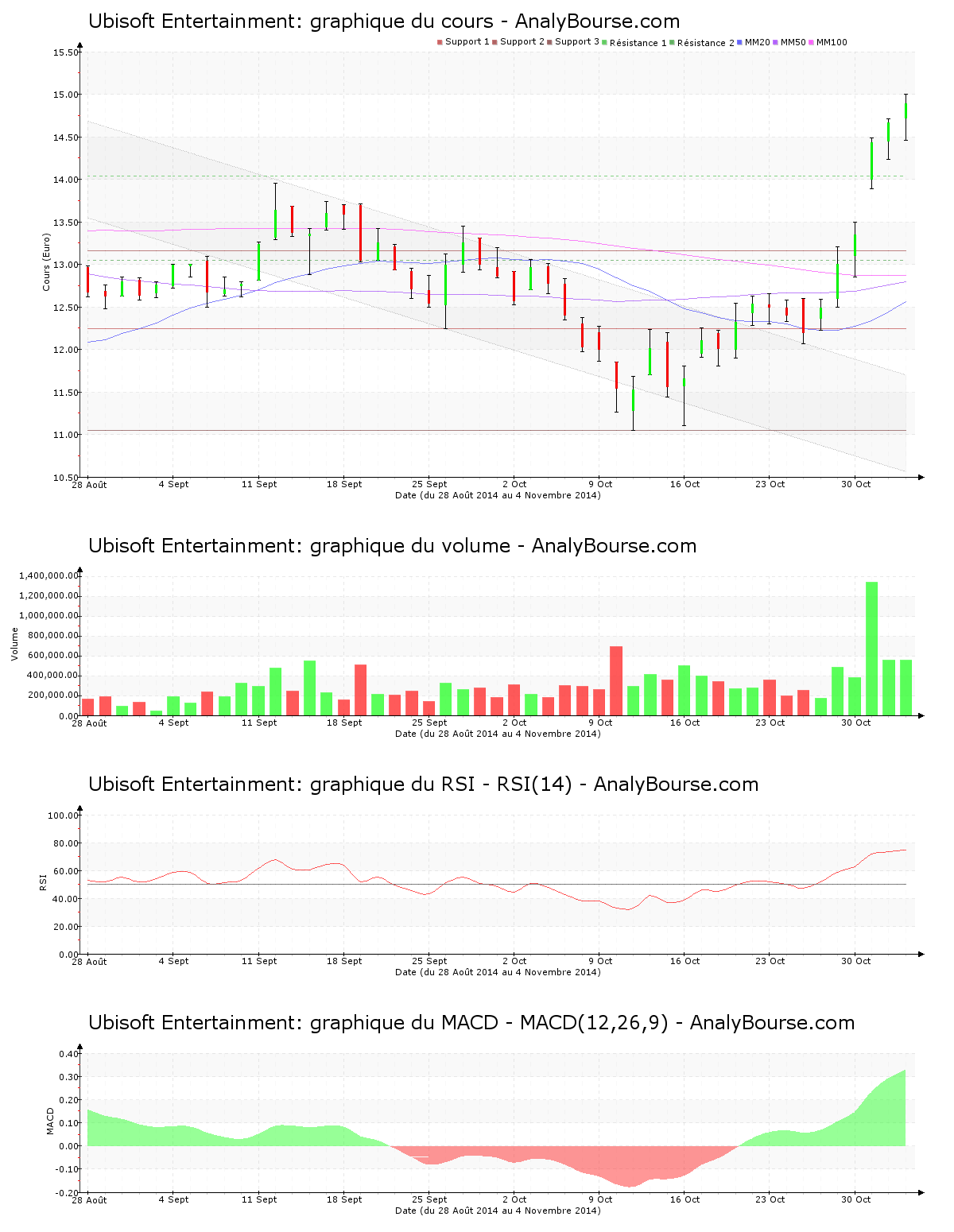Click the 600,000.00 volume axis value
Viewport: 954px width, 1232px height.
55,656
